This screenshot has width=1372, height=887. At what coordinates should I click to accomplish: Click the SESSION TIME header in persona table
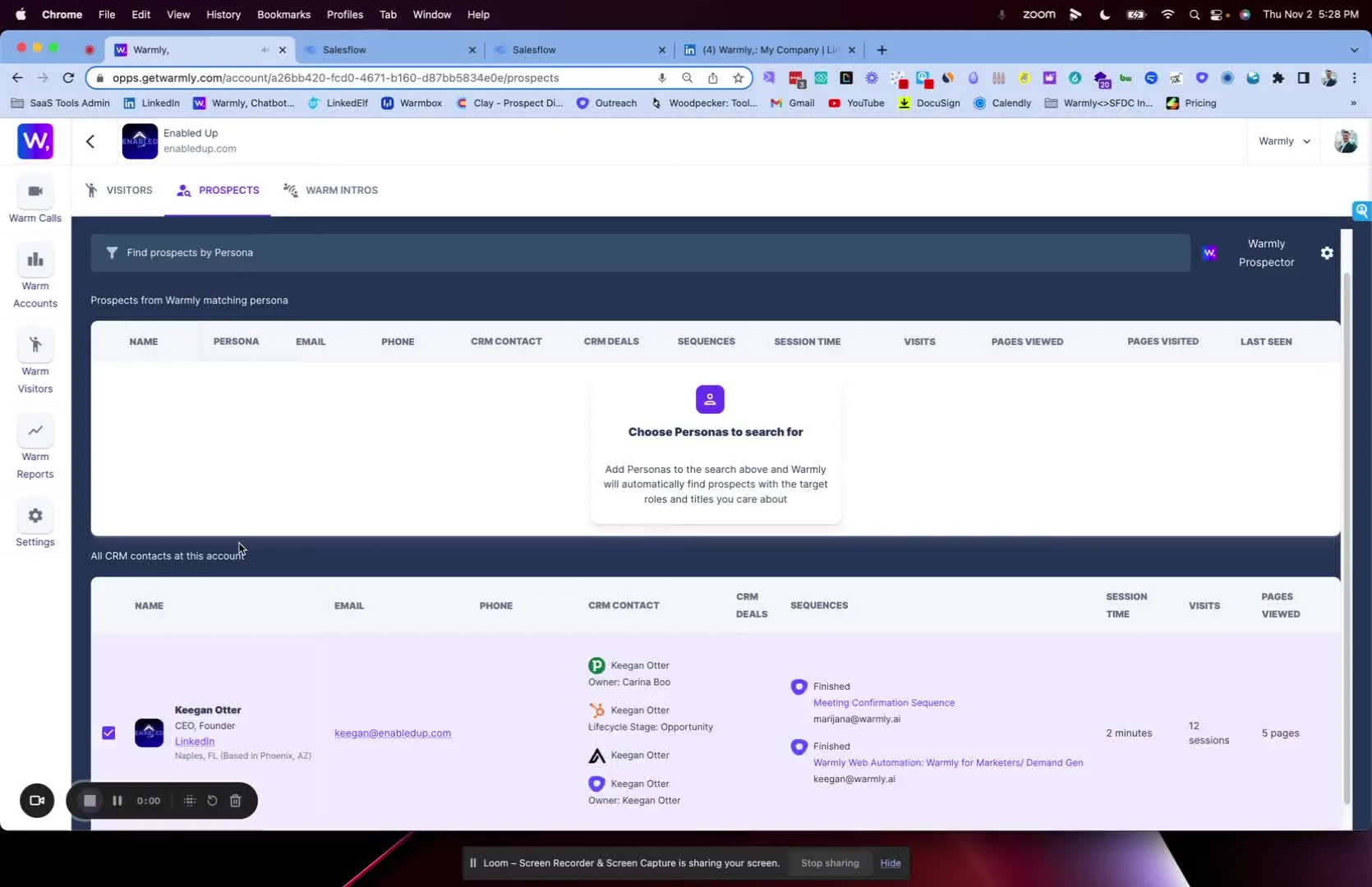tap(807, 342)
